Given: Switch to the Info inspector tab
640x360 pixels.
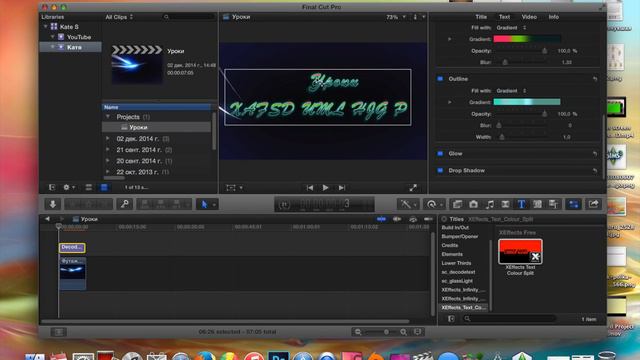Looking at the screenshot, I should click(x=553, y=17).
